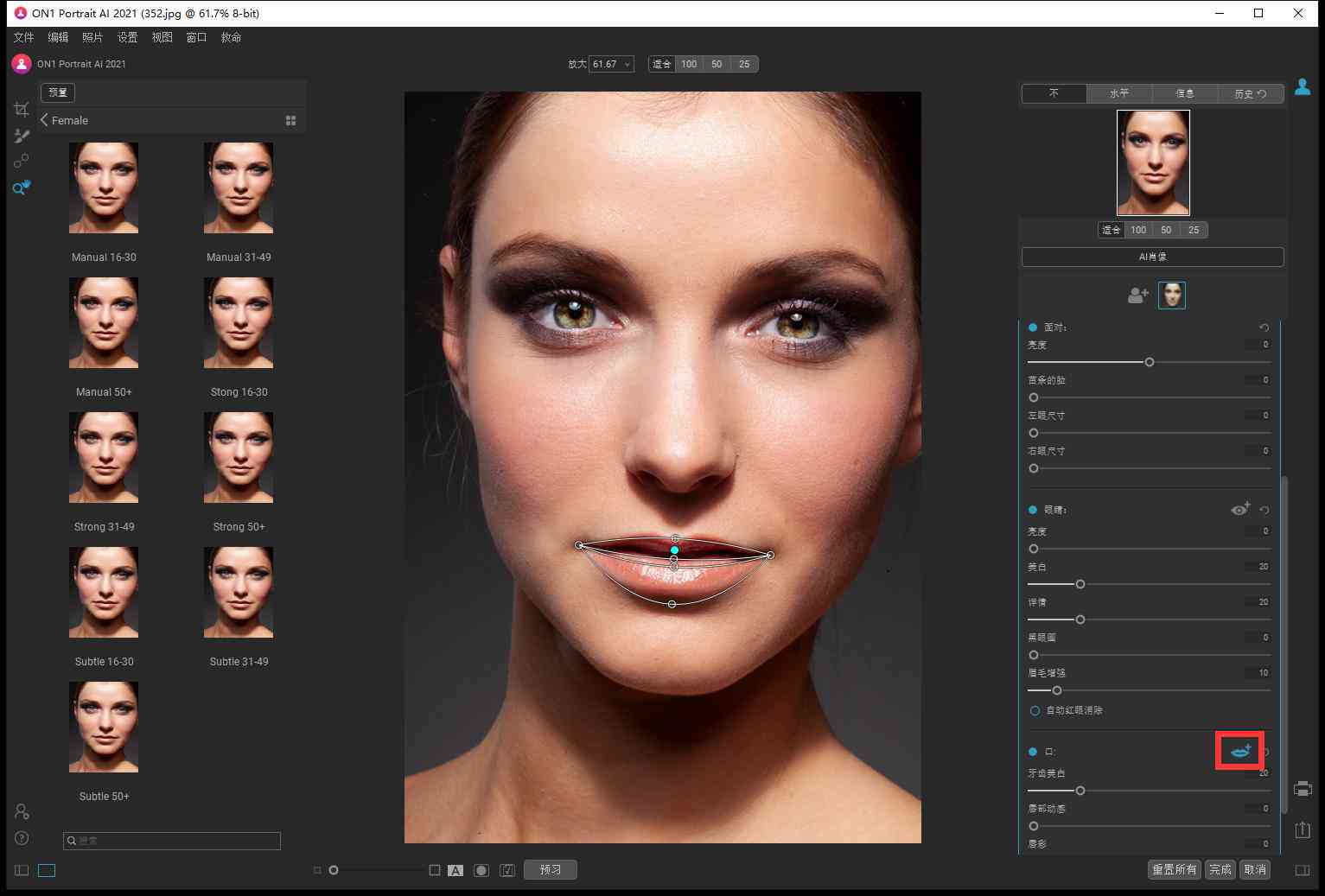Click the 完成 done button
This screenshot has width=1325, height=896.
point(1220,870)
